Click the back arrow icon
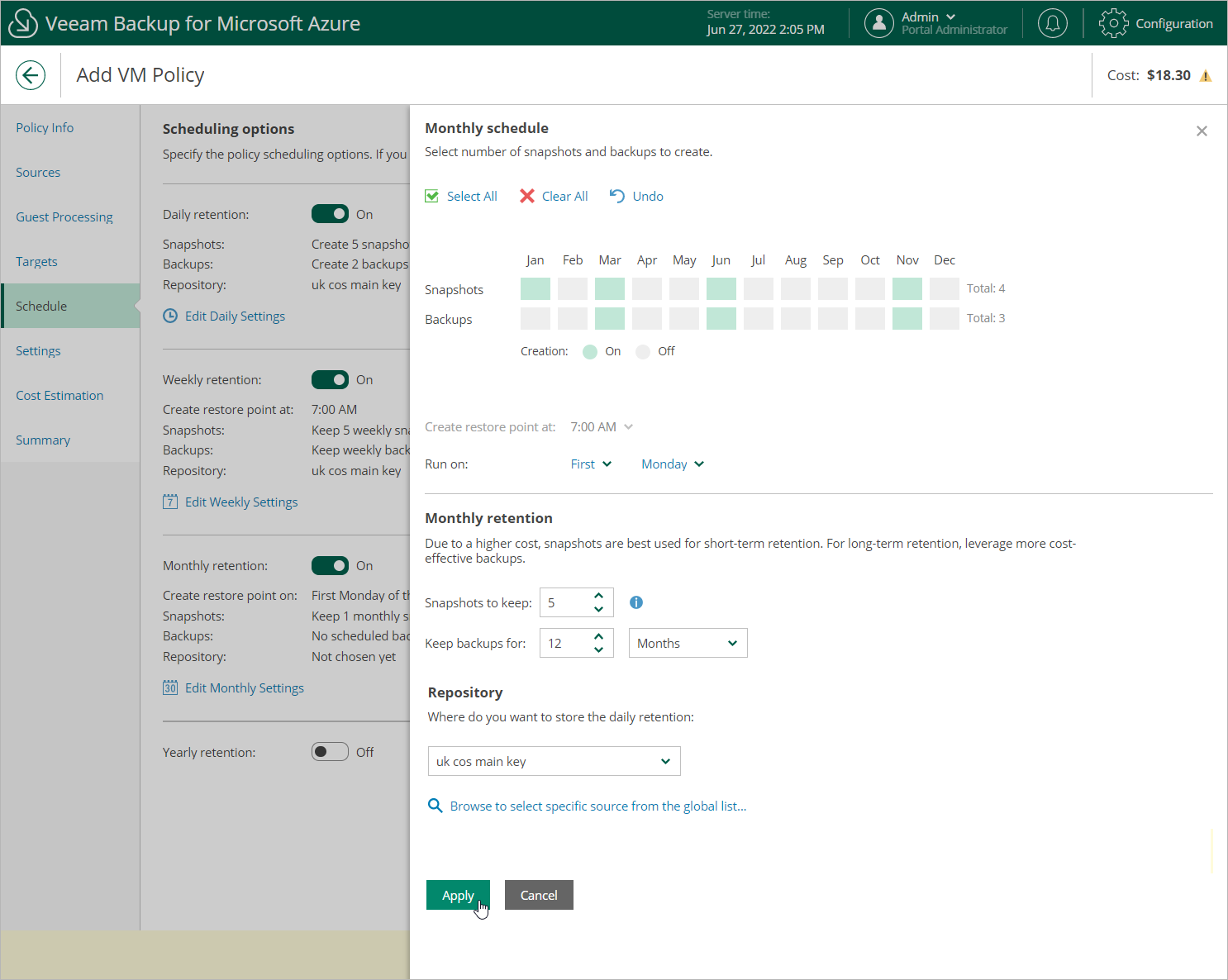 (31, 75)
